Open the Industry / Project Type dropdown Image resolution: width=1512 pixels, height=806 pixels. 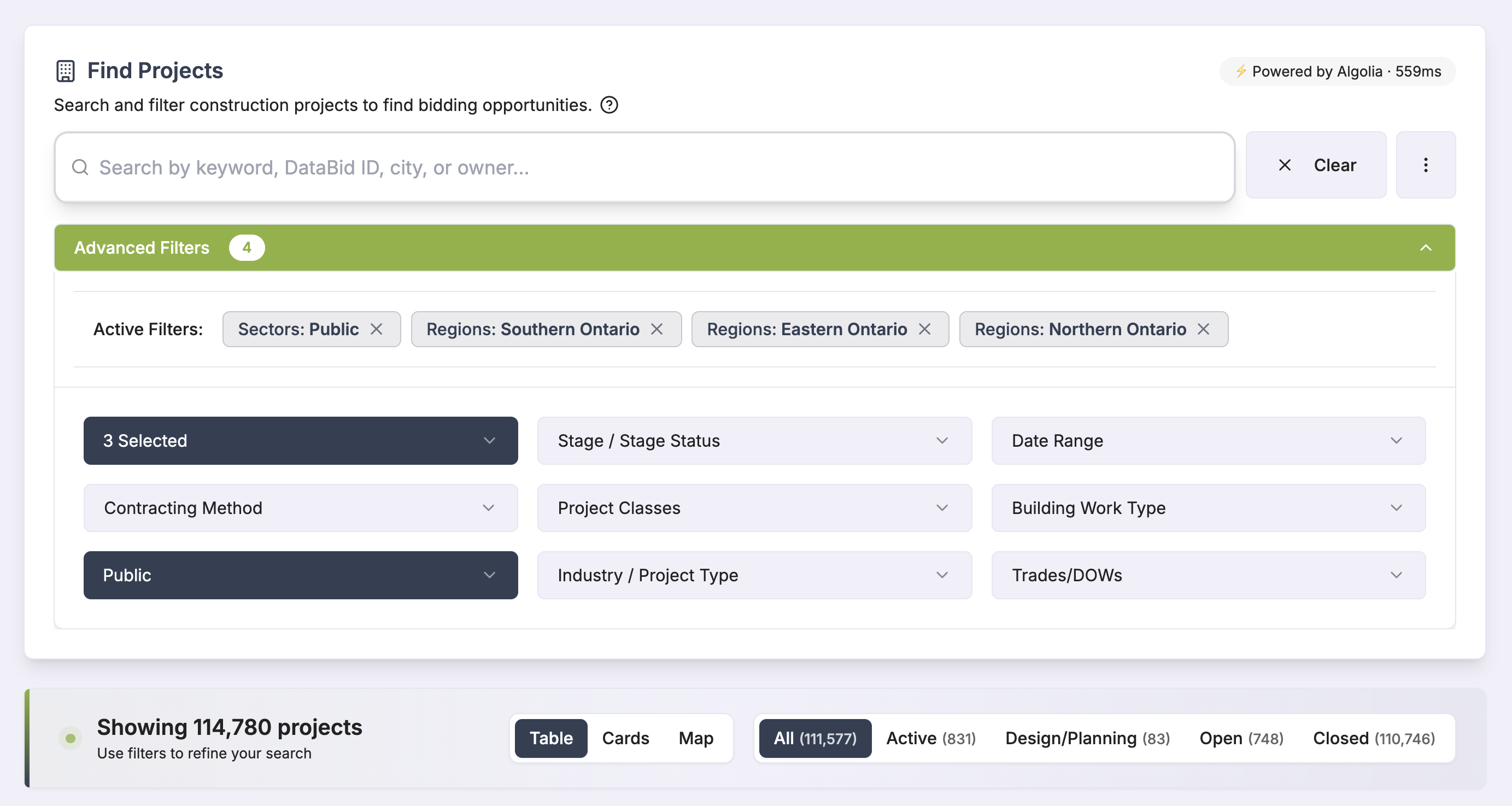point(754,575)
